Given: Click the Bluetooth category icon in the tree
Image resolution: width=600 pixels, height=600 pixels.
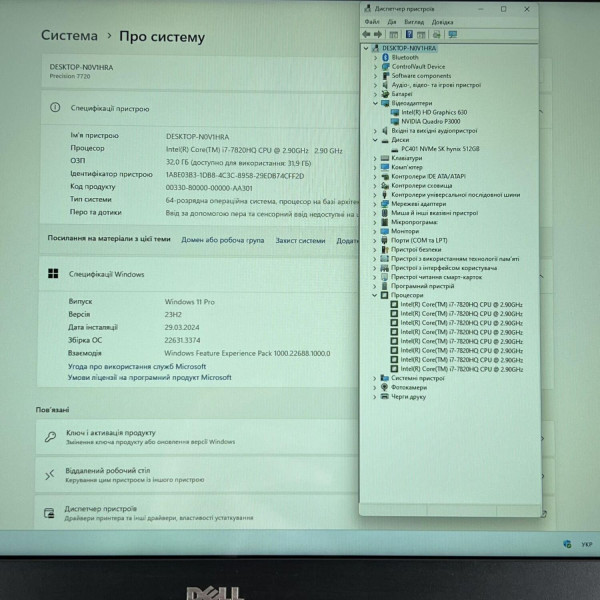Looking at the screenshot, I should pyautogui.click(x=385, y=57).
